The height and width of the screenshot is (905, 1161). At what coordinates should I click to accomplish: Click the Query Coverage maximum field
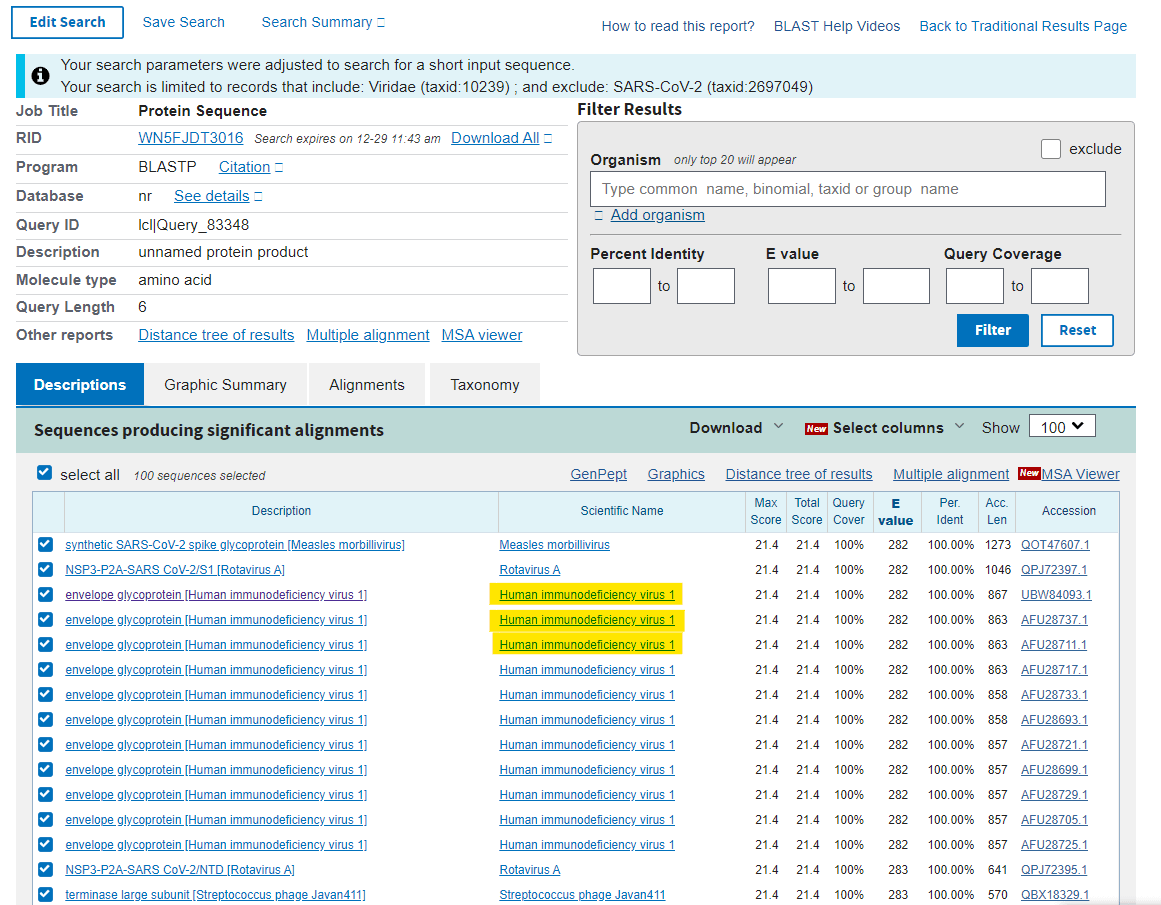coord(1060,286)
